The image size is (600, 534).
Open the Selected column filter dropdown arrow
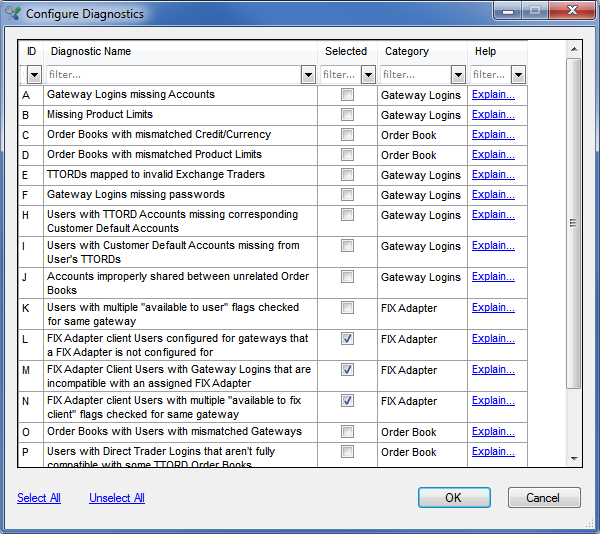[368, 75]
